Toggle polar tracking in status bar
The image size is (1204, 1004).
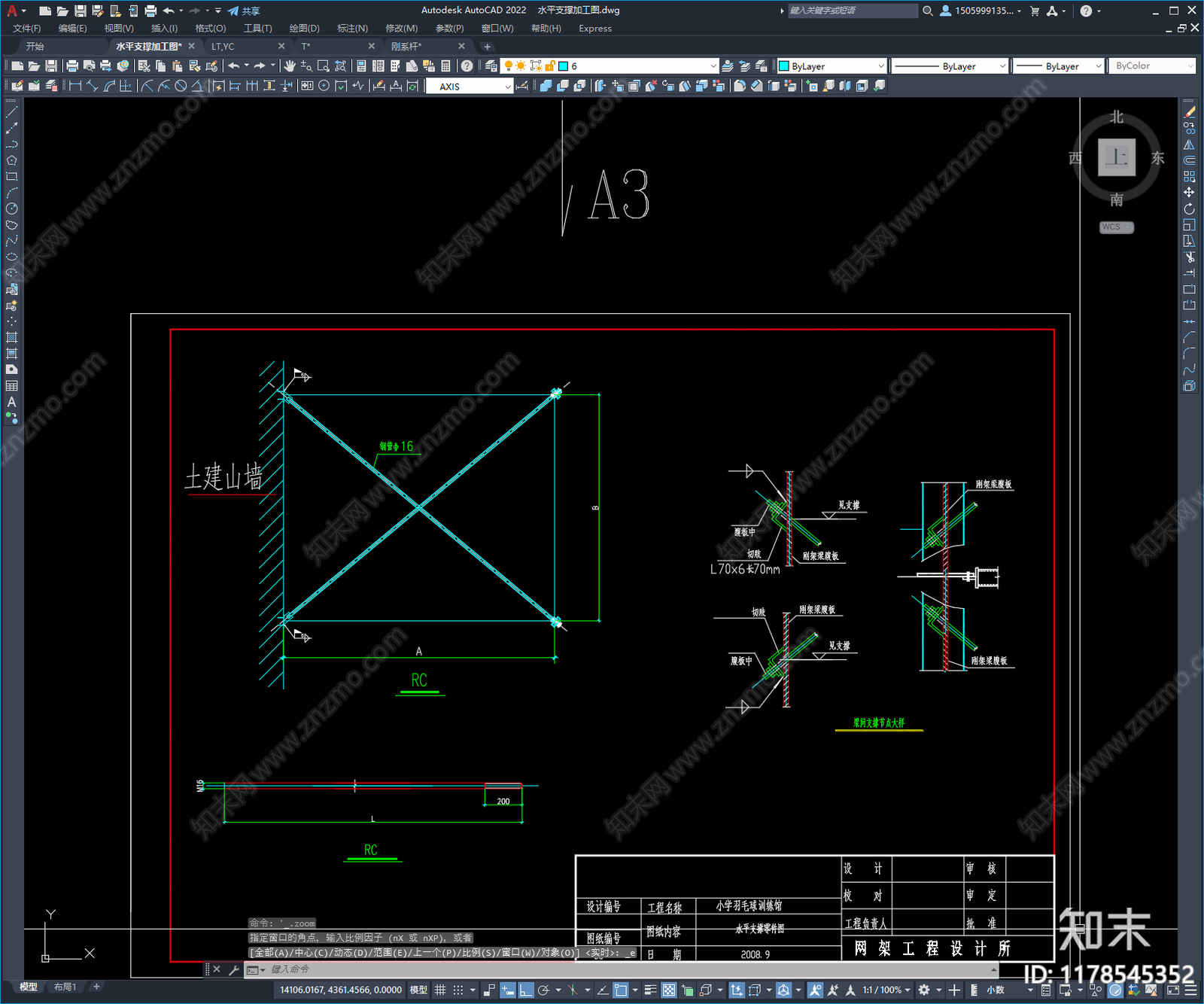[543, 990]
